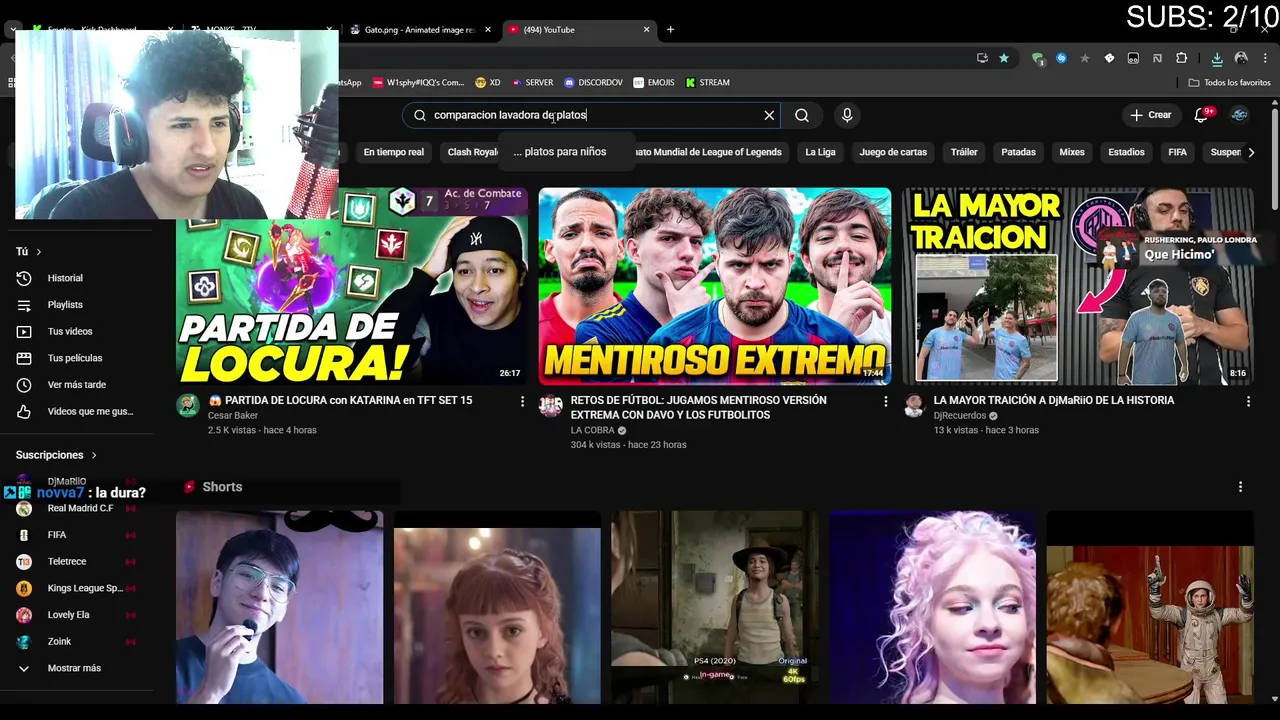Open Chrome three-dot menu
This screenshot has width=1280, height=720.
[x=1265, y=58]
